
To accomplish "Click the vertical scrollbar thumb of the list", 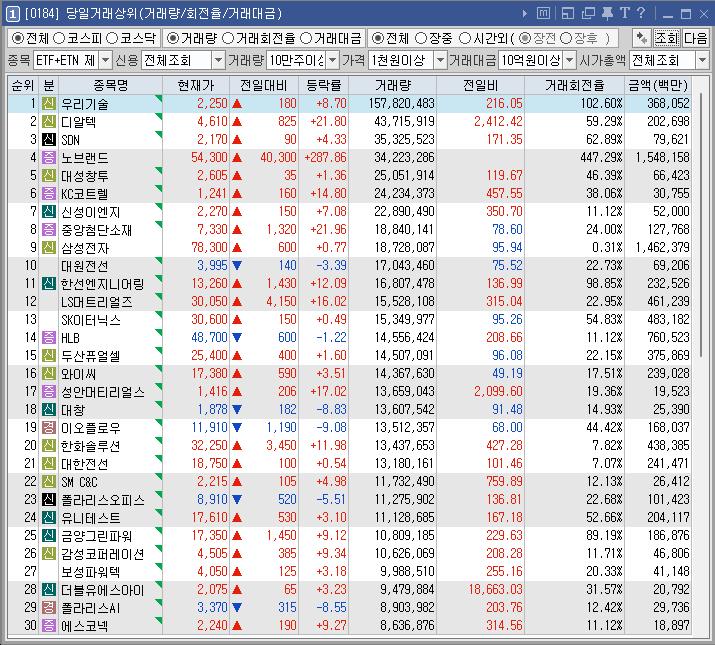I will pyautogui.click(x=701, y=226).
